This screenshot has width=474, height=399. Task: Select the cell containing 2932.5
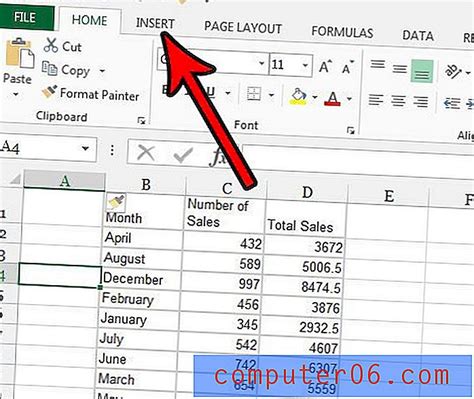(x=300, y=328)
